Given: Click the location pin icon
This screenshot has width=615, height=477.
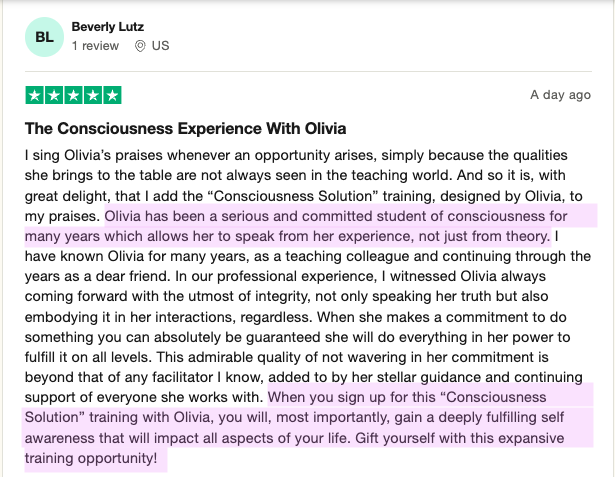Looking at the screenshot, I should tap(139, 46).
